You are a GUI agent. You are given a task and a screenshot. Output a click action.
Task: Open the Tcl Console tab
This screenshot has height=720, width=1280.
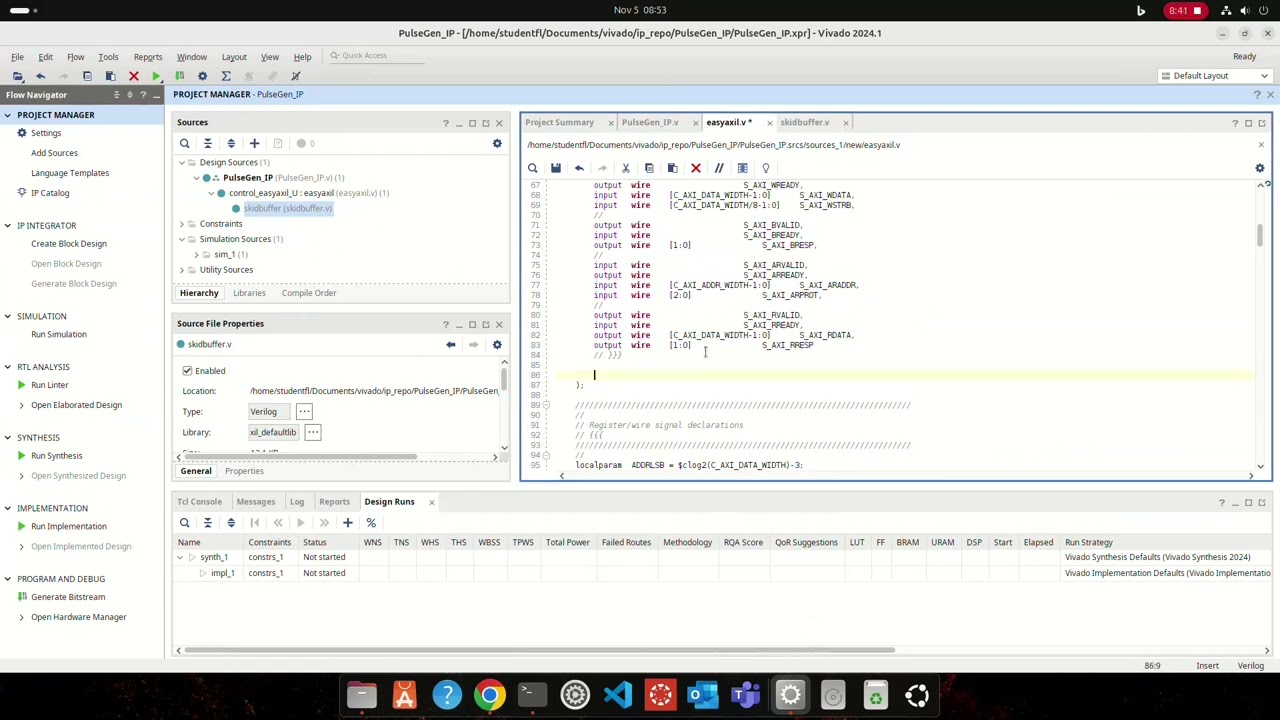[199, 502]
